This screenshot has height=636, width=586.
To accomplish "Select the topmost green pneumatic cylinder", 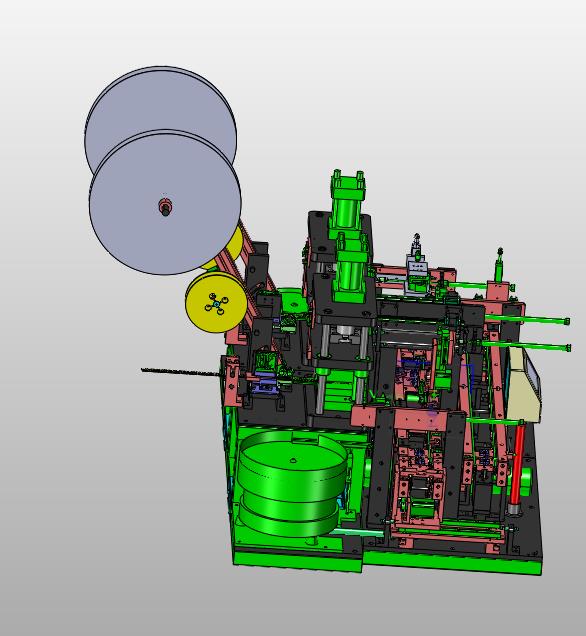I will [x=348, y=202].
